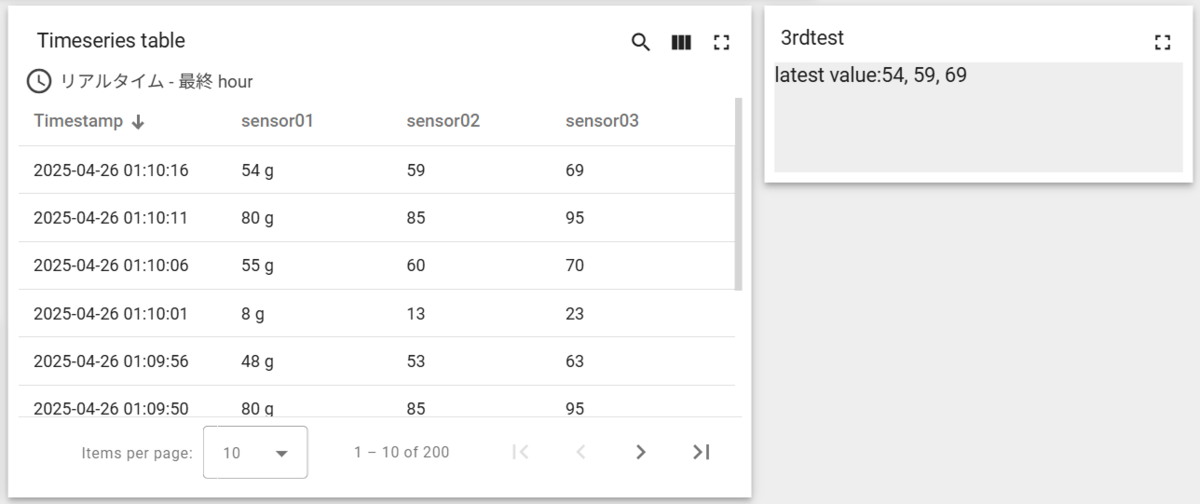Select row showing 48 g reading
This screenshot has height=504, width=1200.
[376, 361]
